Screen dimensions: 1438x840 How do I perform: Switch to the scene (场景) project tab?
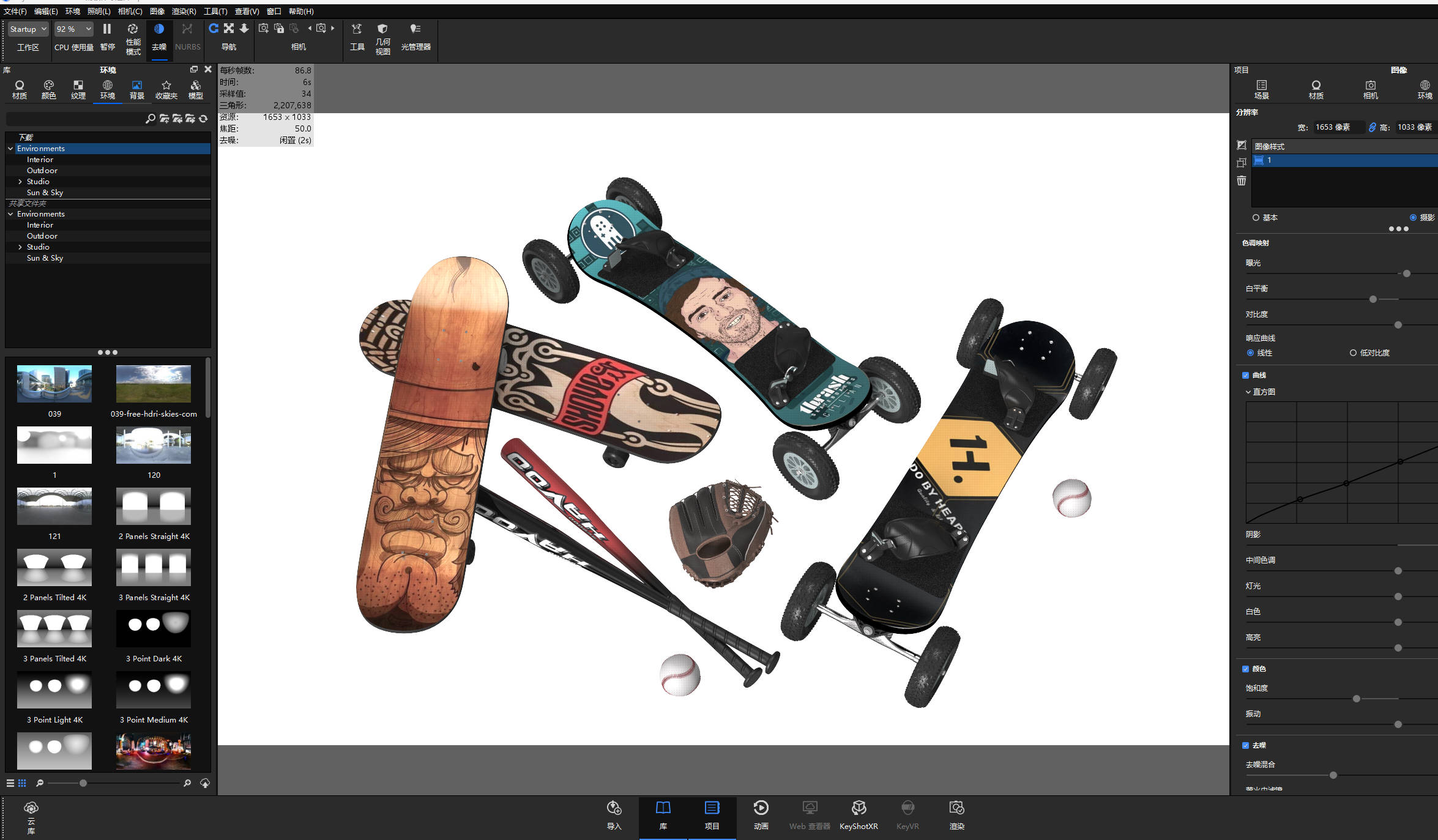coord(1261,89)
